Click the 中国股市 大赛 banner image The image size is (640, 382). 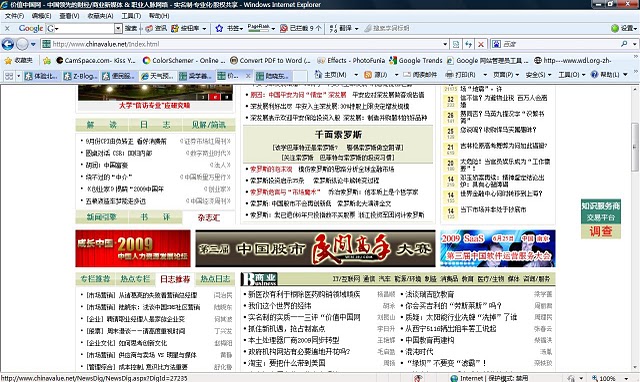[315, 249]
